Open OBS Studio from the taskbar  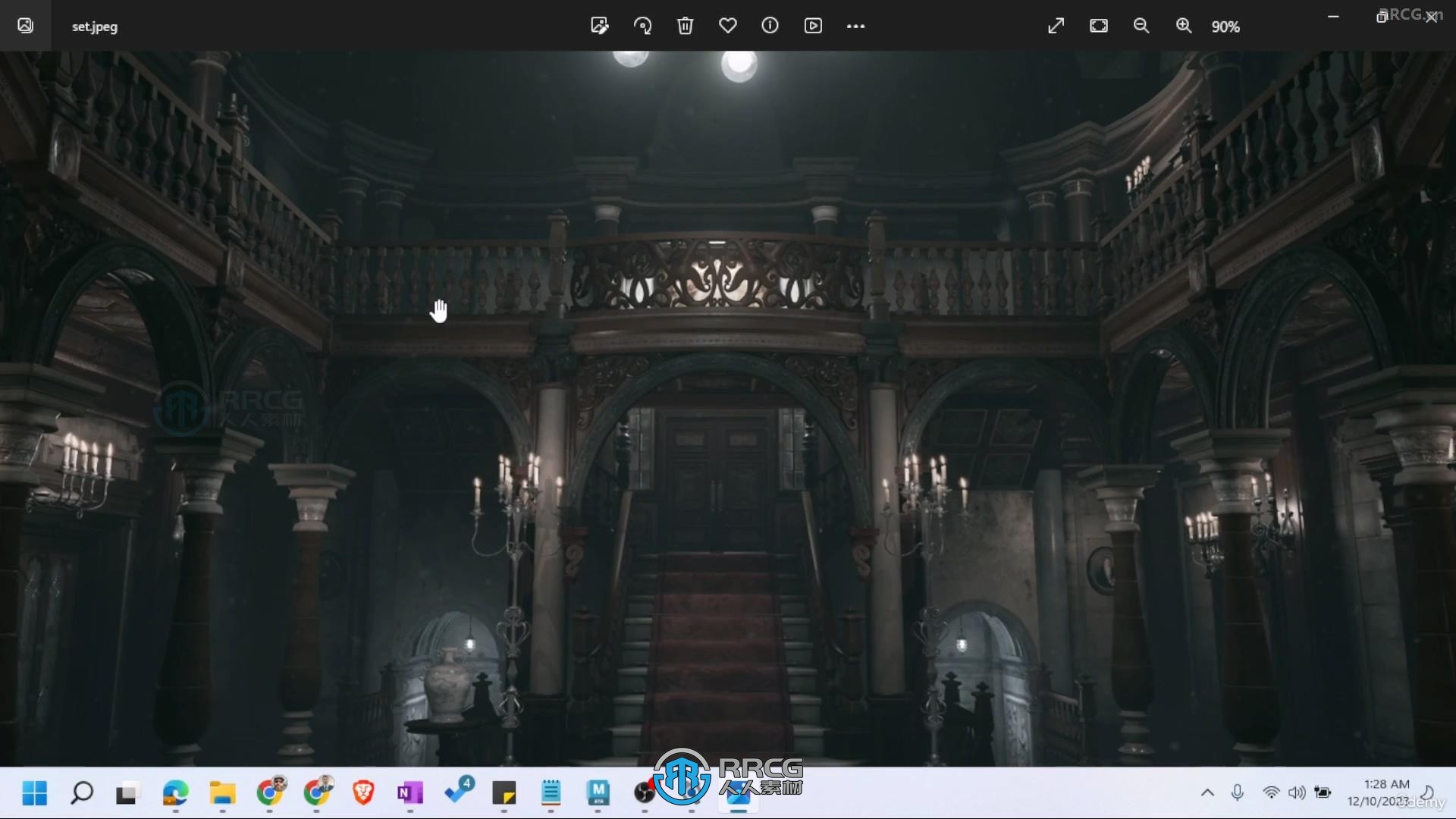point(645,793)
